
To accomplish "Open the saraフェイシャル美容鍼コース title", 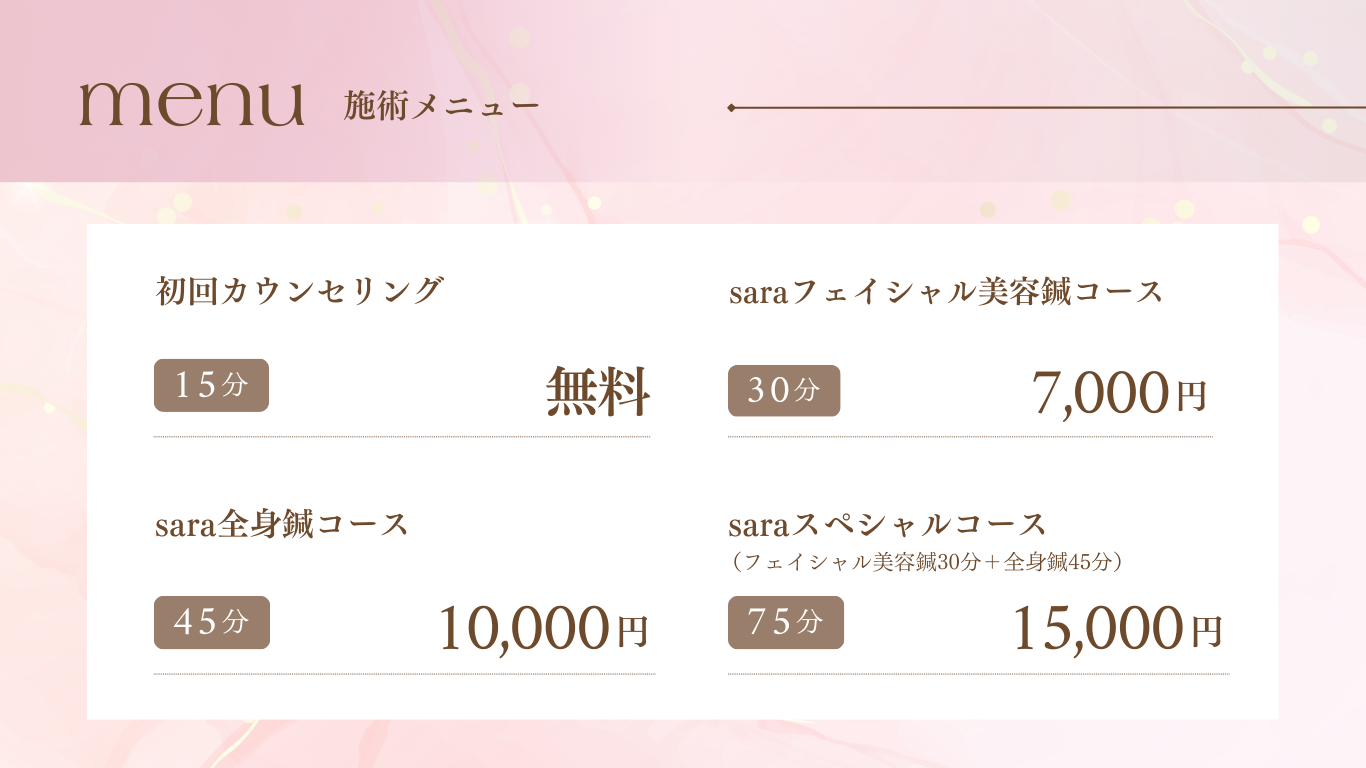I will 946,292.
